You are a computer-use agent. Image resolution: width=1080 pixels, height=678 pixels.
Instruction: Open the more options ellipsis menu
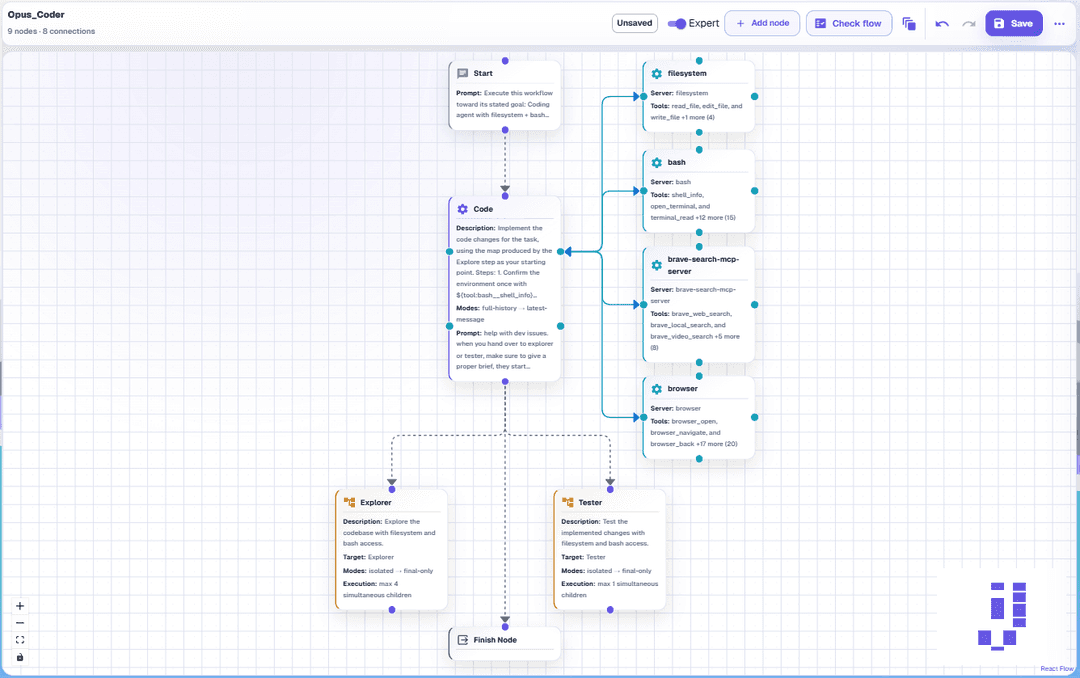coord(1059,23)
